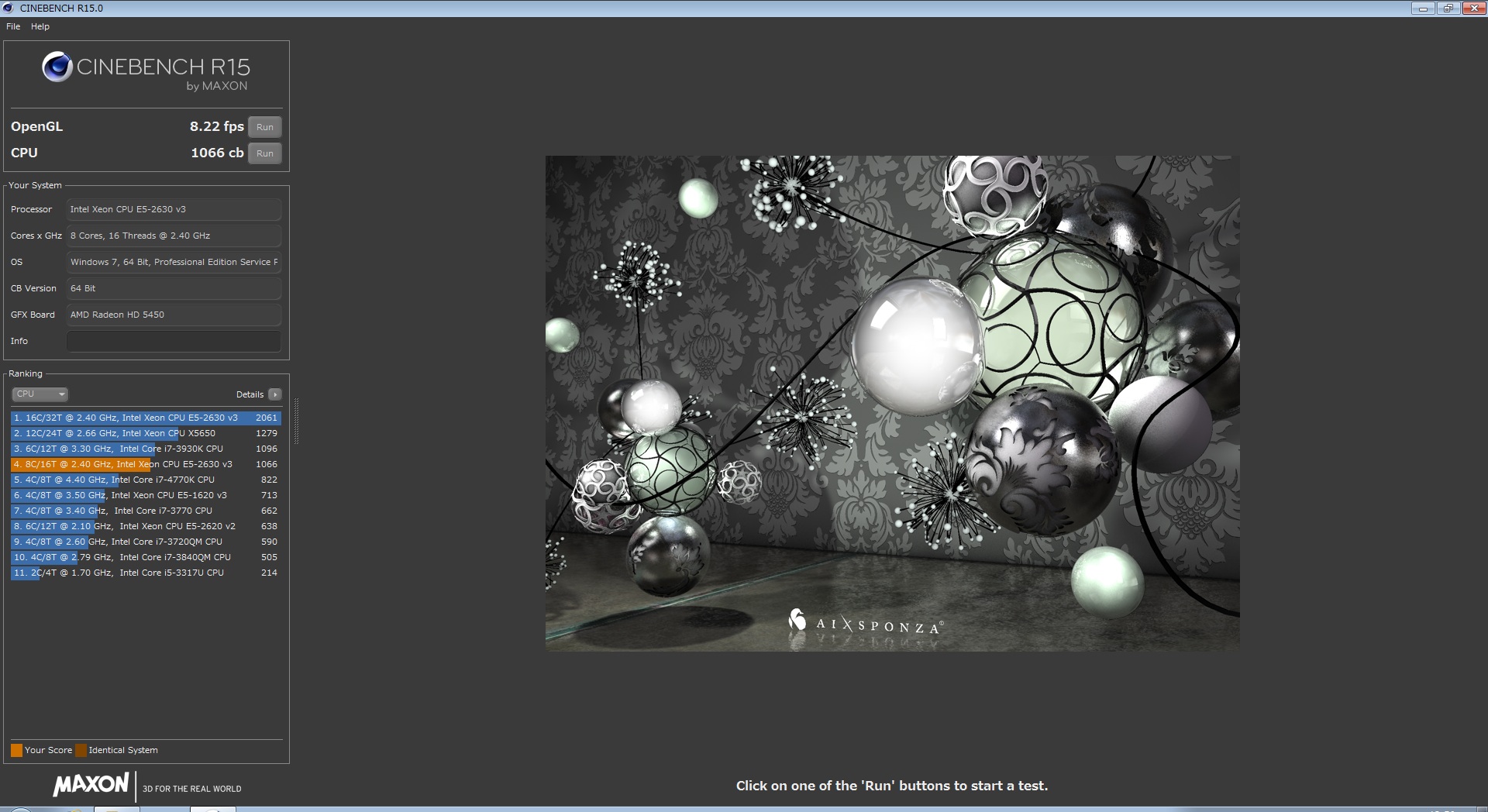The height and width of the screenshot is (812, 1488).
Task: Click the panel splitter handle beside the ranking list
Action: [x=296, y=421]
